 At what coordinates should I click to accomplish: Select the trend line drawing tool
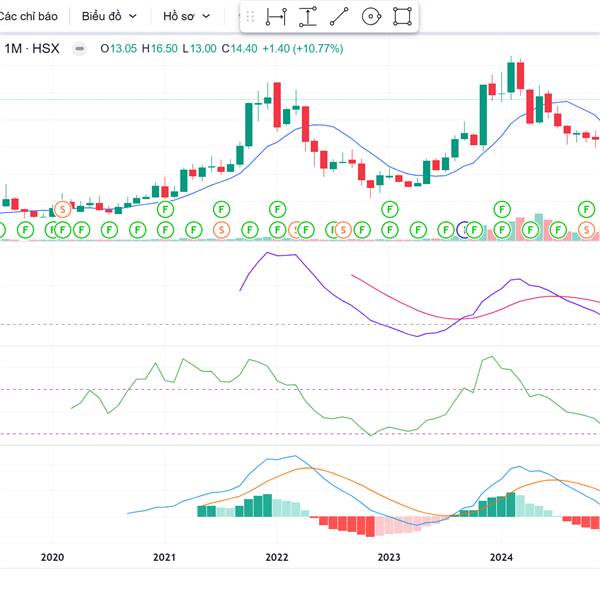pyautogui.click(x=339, y=17)
